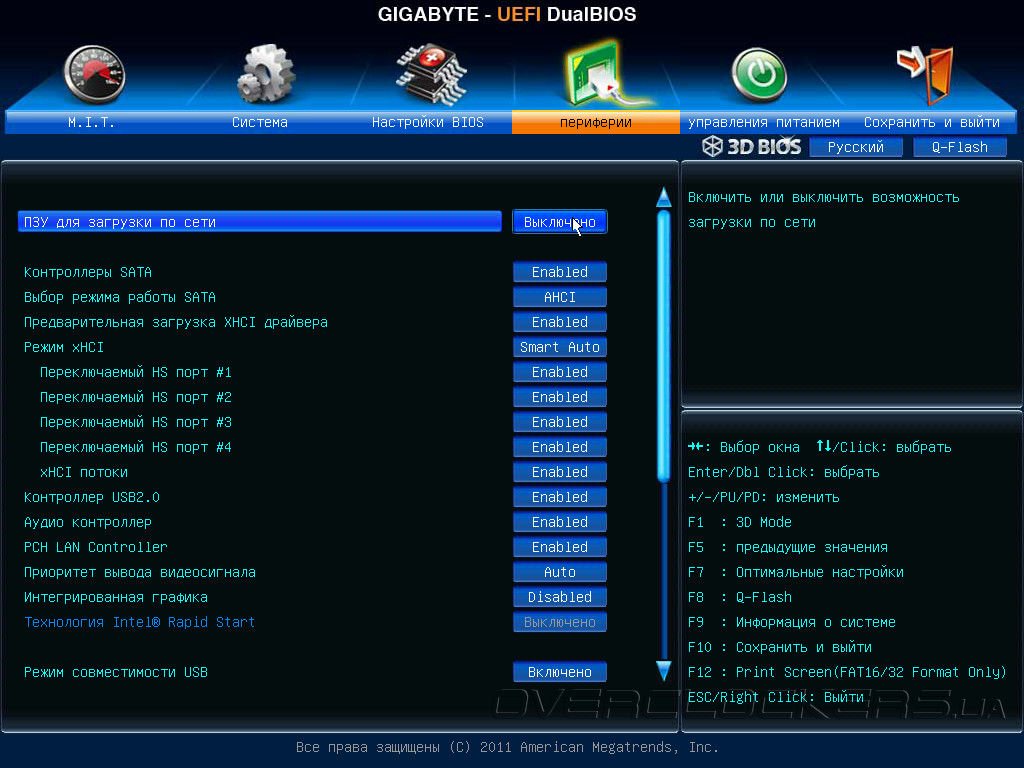
Task: Select xHCI потоки label
Action: [84, 472]
